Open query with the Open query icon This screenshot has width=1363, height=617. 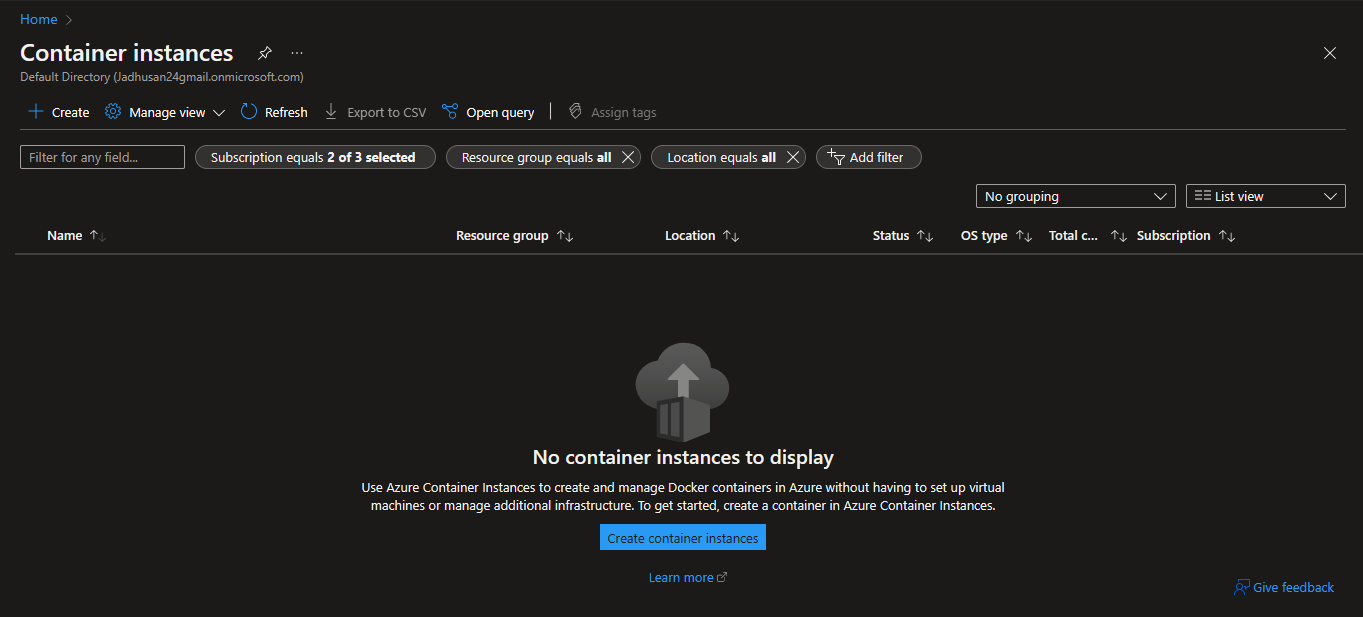coord(449,111)
